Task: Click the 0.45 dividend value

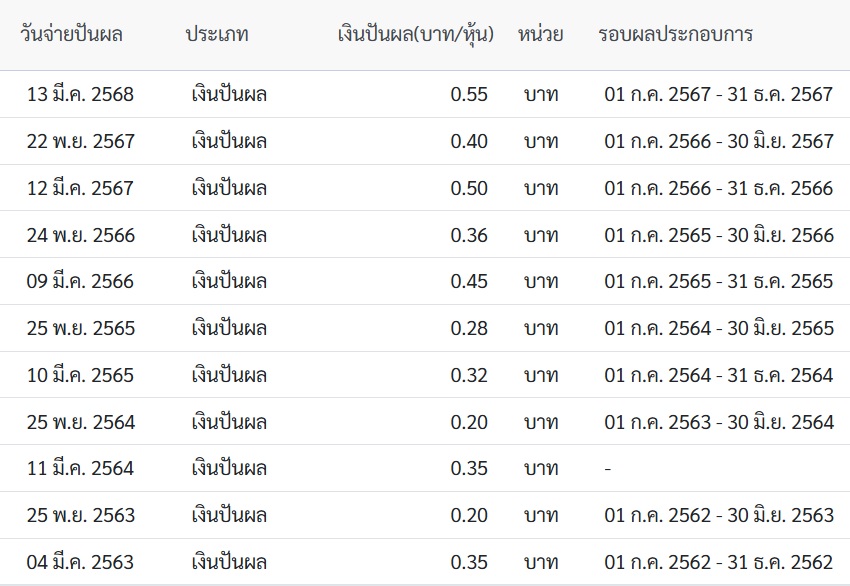Action: (469, 281)
